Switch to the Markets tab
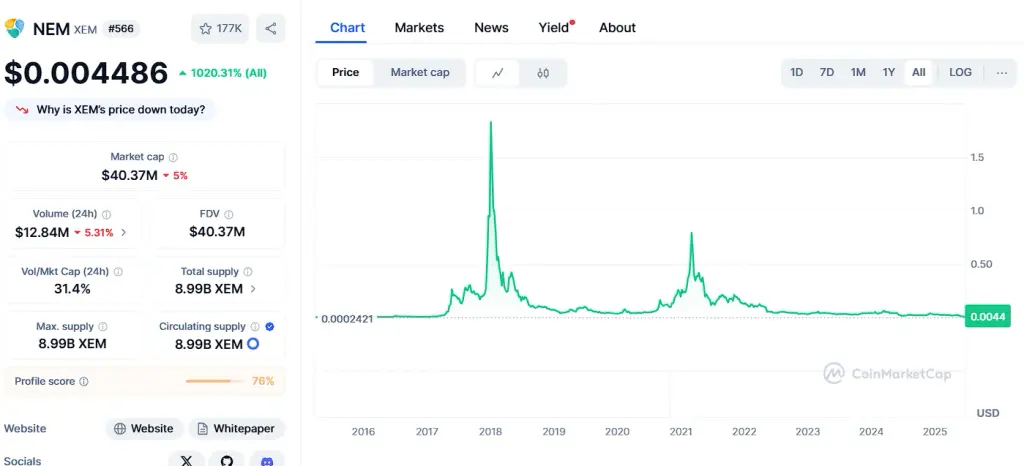 (419, 27)
